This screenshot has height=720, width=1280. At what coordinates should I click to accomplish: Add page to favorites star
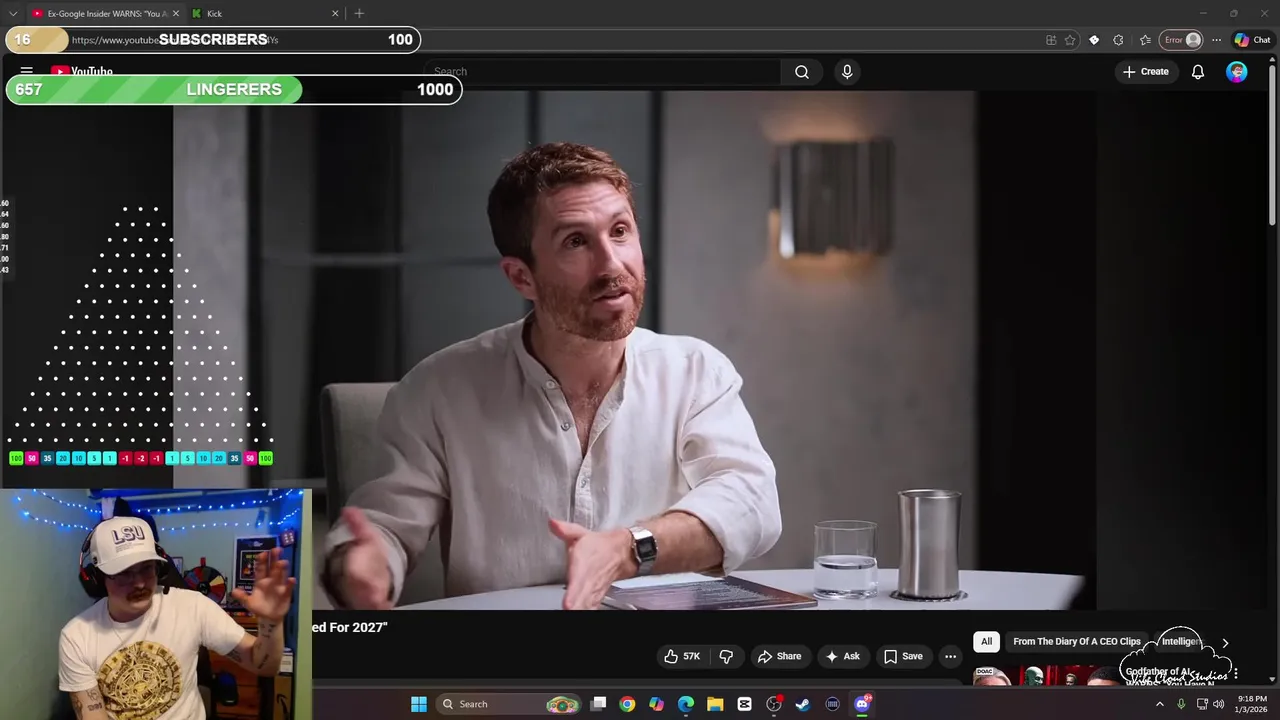(1070, 40)
